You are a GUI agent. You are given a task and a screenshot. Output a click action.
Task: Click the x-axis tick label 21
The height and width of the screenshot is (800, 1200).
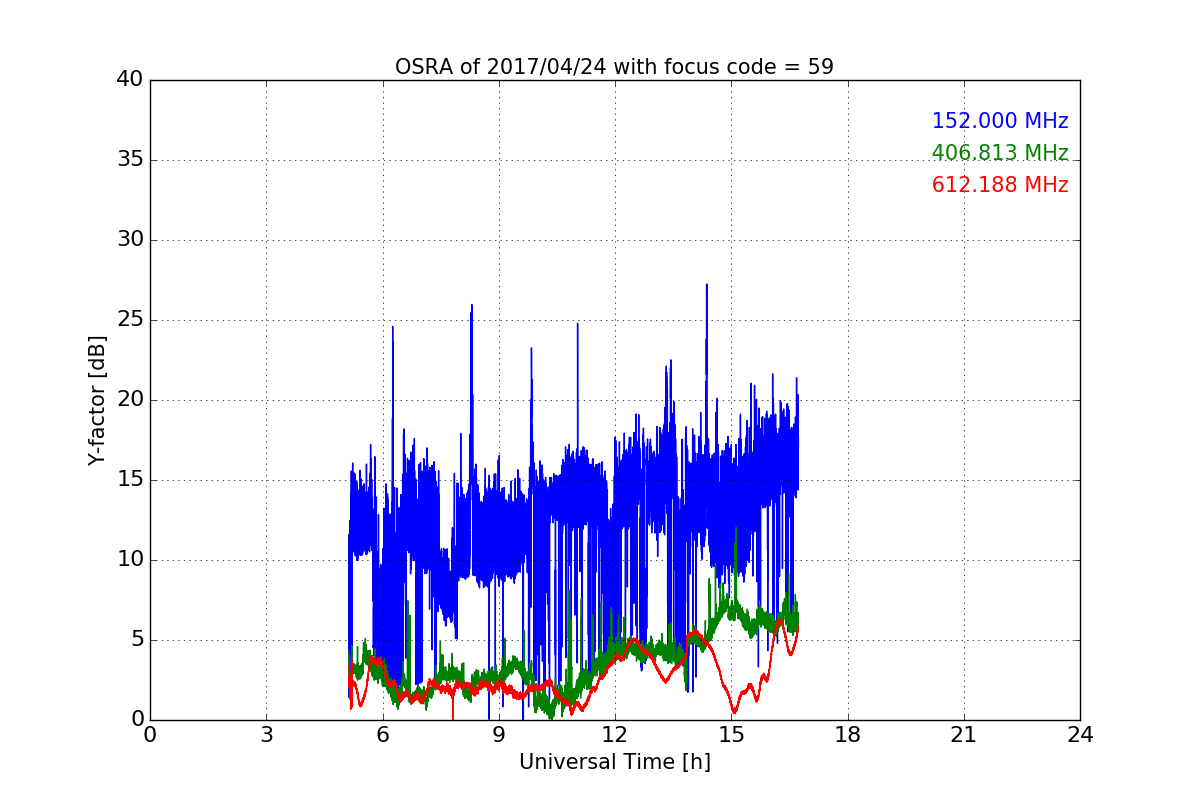tap(964, 735)
